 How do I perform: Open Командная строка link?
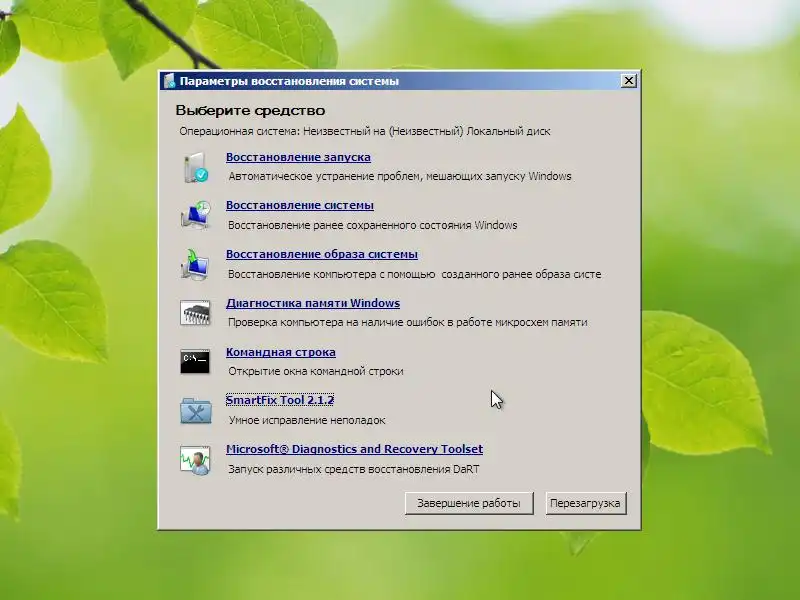tap(281, 352)
